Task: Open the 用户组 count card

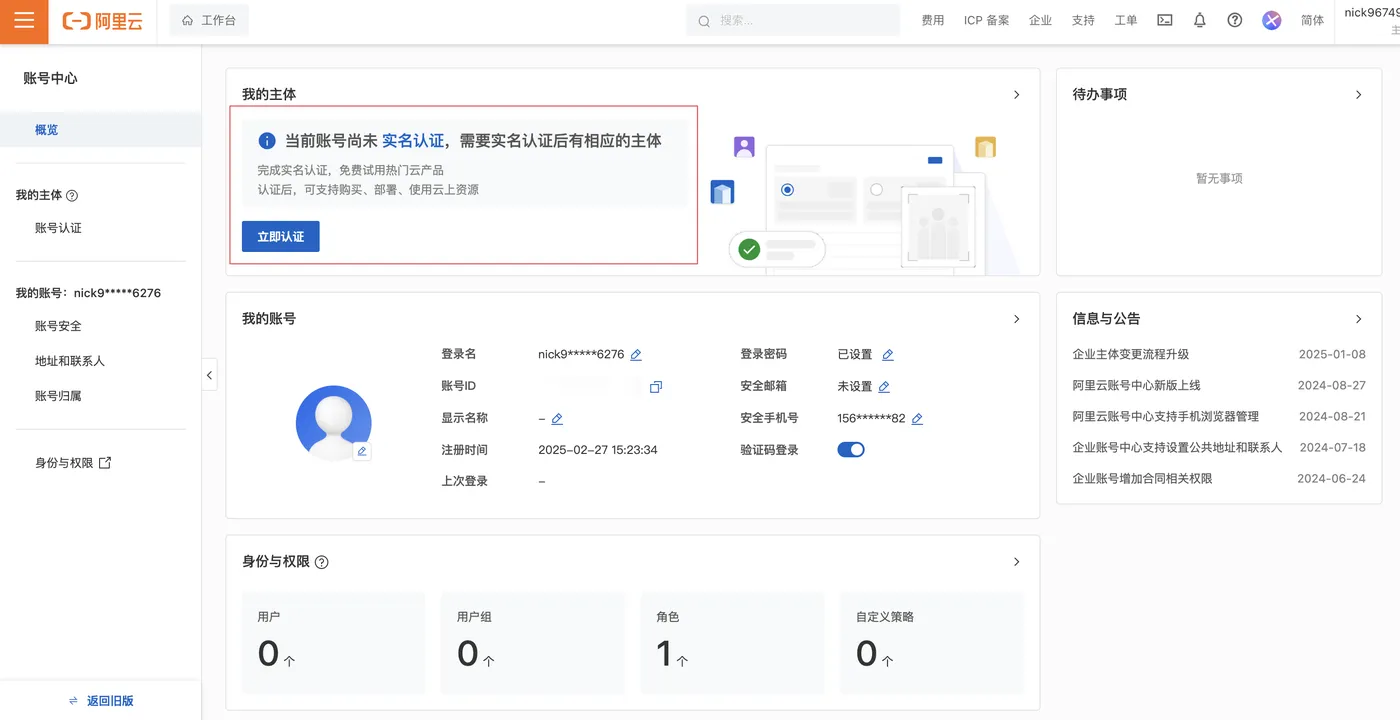Action: [x=533, y=643]
